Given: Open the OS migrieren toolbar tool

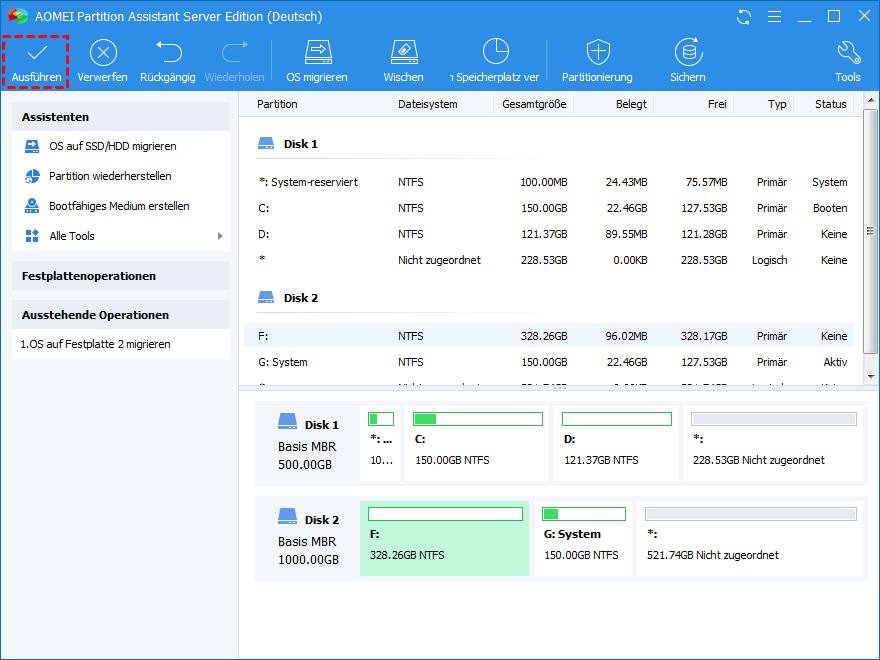Looking at the screenshot, I should click(x=317, y=62).
